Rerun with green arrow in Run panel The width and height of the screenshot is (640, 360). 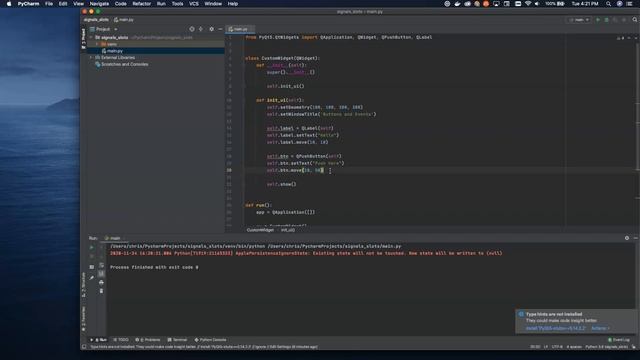[x=91, y=247]
